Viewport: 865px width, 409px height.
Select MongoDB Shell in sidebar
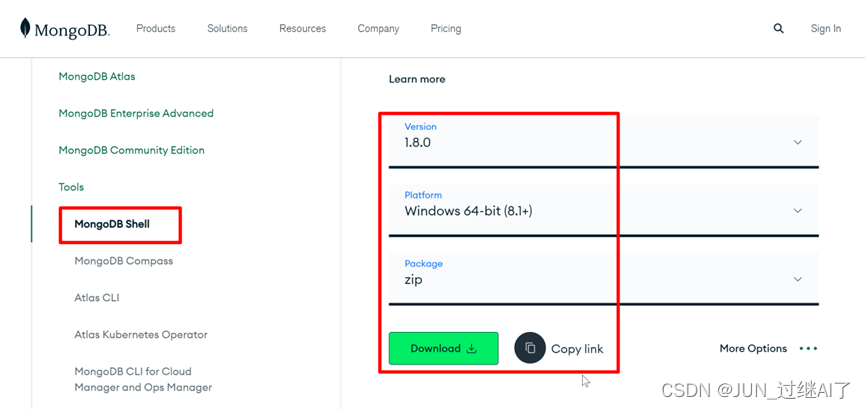[112, 224]
